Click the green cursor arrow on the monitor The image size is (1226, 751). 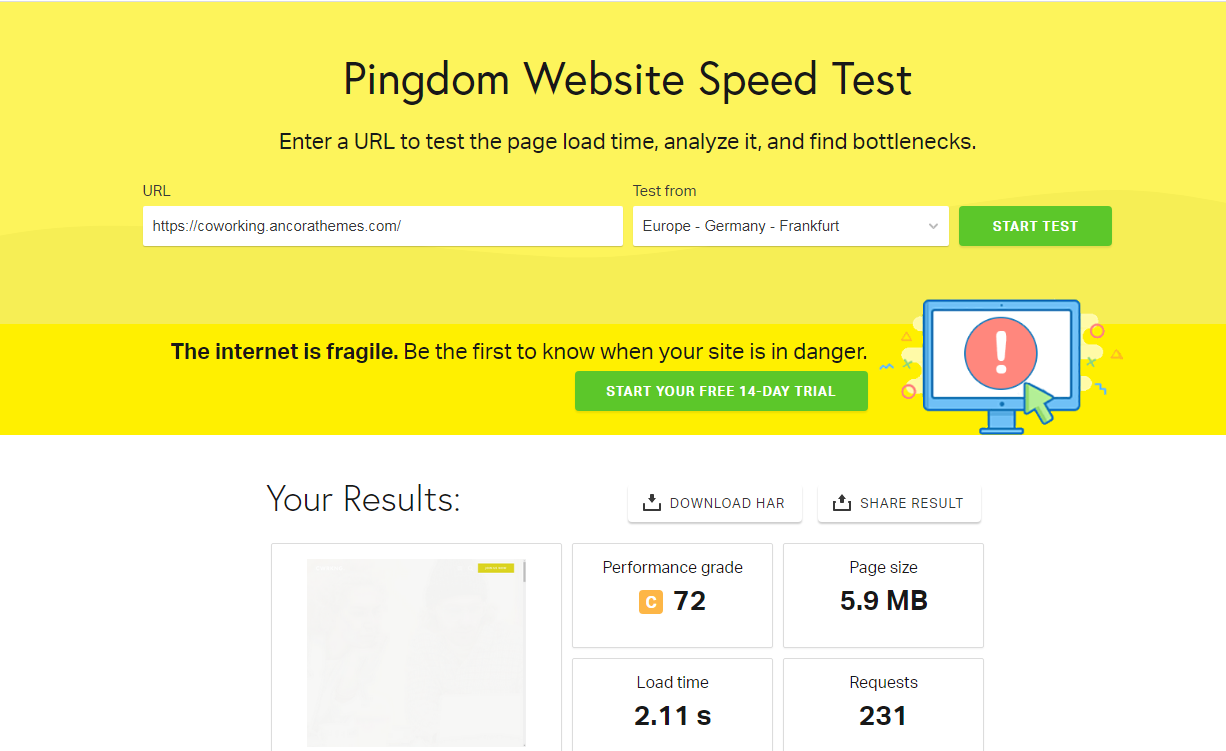(x=1038, y=404)
